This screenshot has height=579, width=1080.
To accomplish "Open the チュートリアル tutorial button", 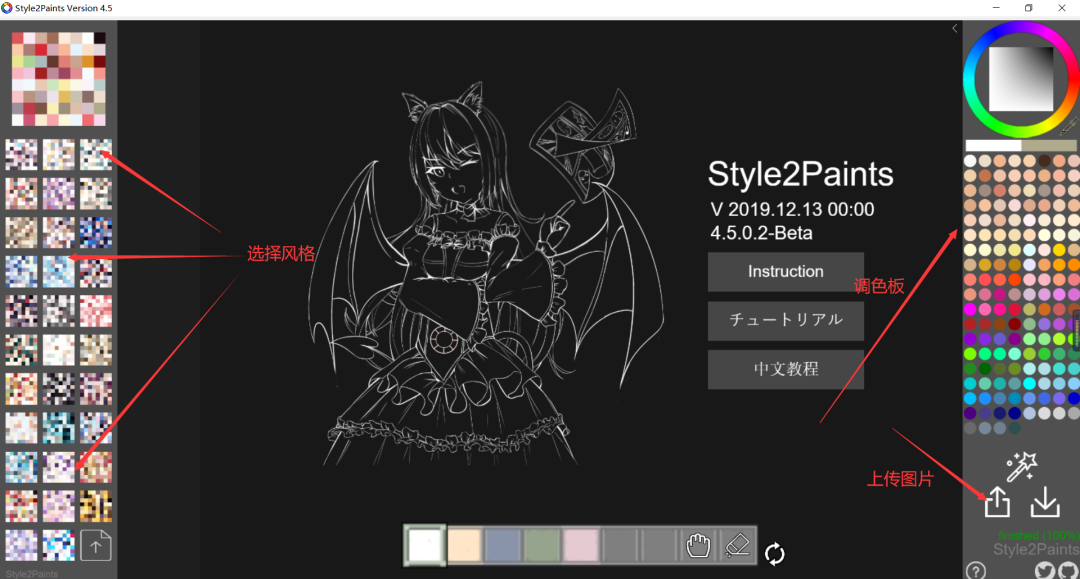I will [x=786, y=320].
